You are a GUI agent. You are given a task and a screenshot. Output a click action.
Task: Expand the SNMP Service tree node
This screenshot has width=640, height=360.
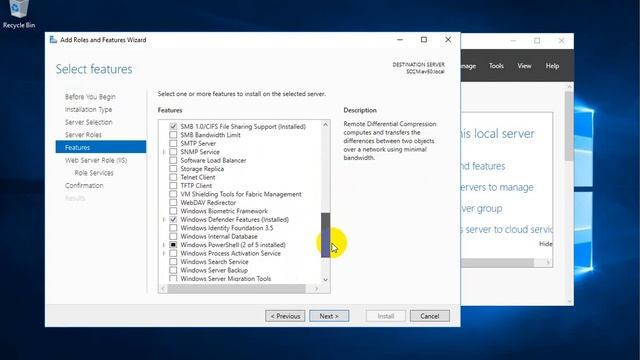164,152
